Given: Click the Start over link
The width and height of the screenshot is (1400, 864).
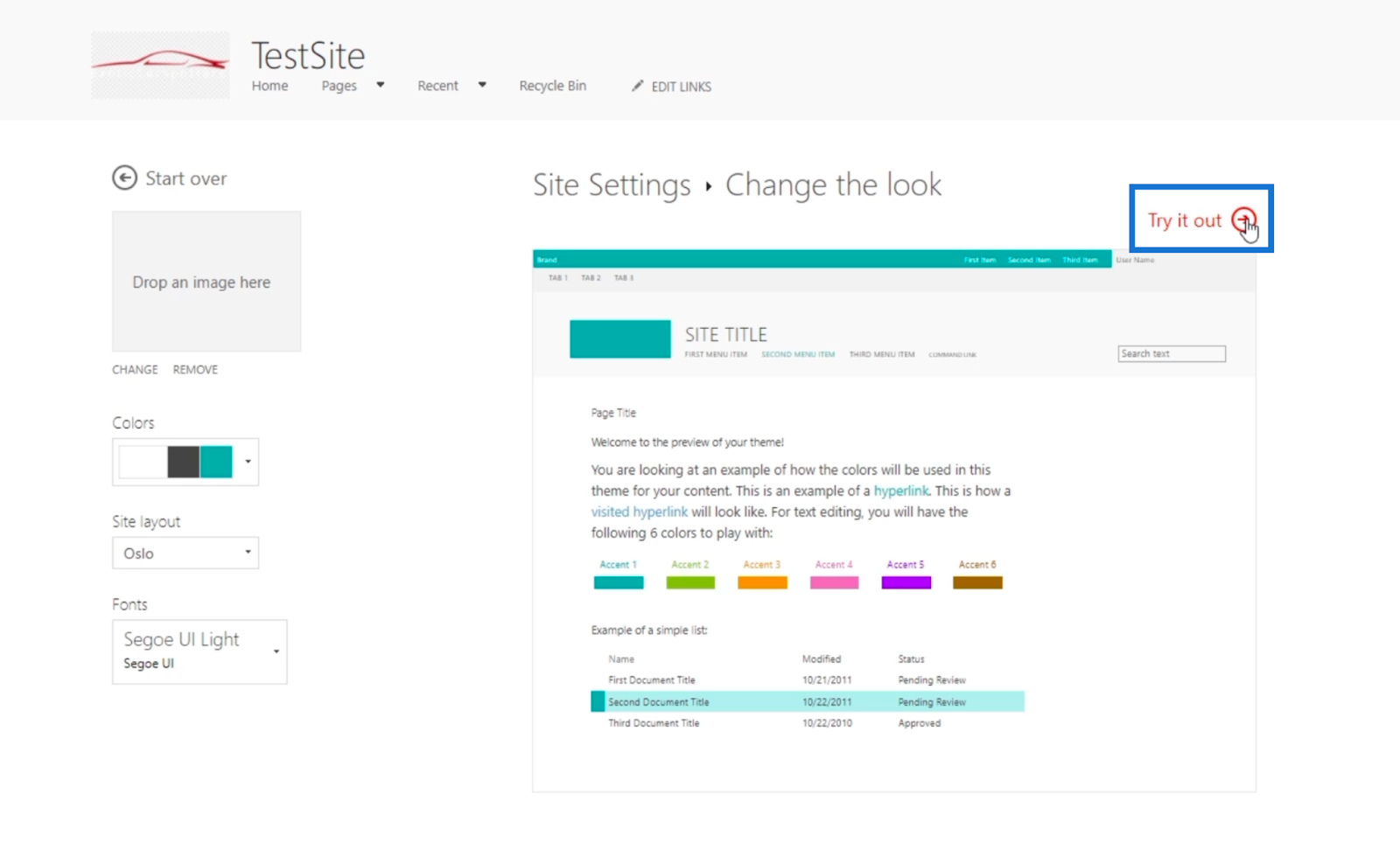Looking at the screenshot, I should [185, 178].
